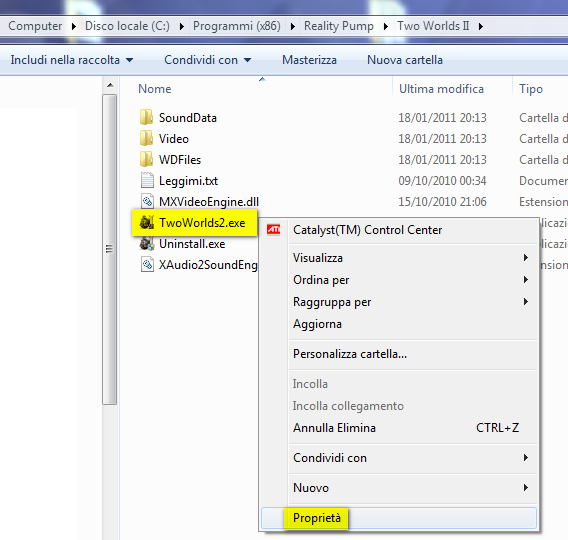Expand arrow after Computer breadcrumb
This screenshot has height=540, width=568.
[74, 26]
